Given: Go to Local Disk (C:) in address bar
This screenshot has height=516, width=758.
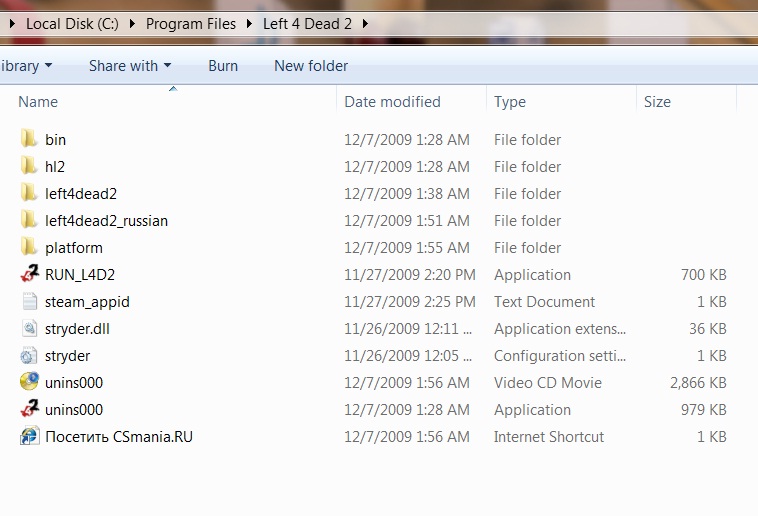Looking at the screenshot, I should (73, 23).
